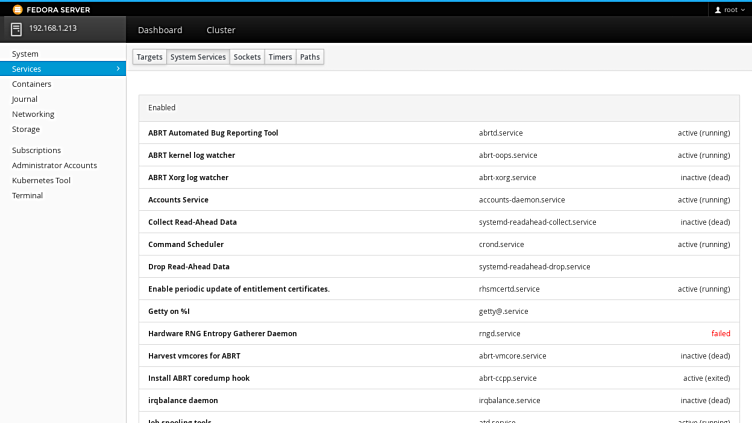Click the Fedora Server logo icon
Viewport: 752px width, 423px height.
[17, 9]
